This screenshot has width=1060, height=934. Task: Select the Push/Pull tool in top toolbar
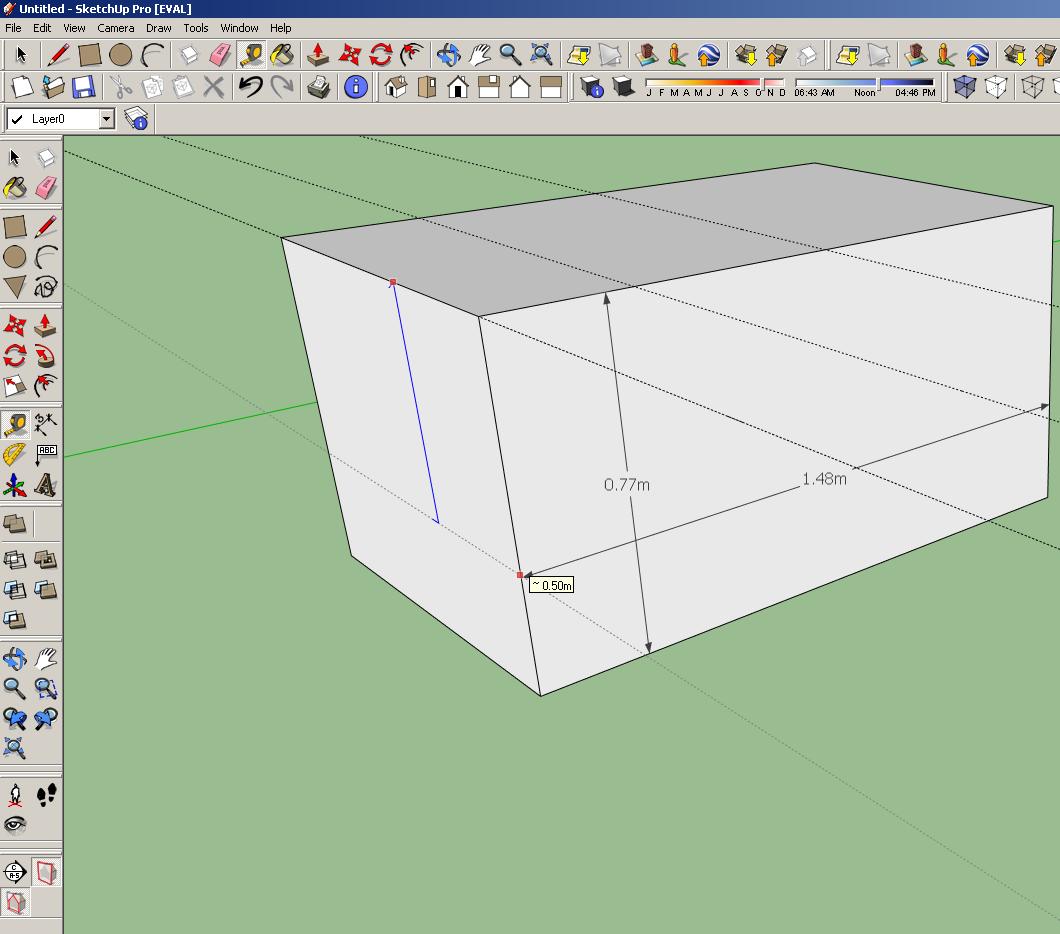click(x=318, y=54)
